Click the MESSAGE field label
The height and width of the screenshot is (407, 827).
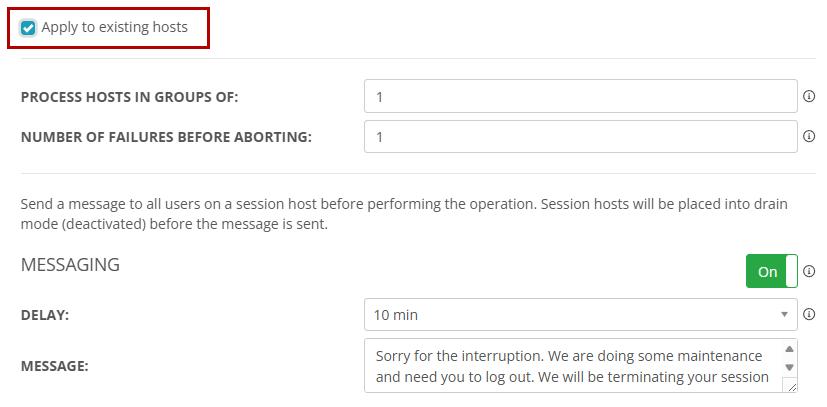tap(54, 366)
